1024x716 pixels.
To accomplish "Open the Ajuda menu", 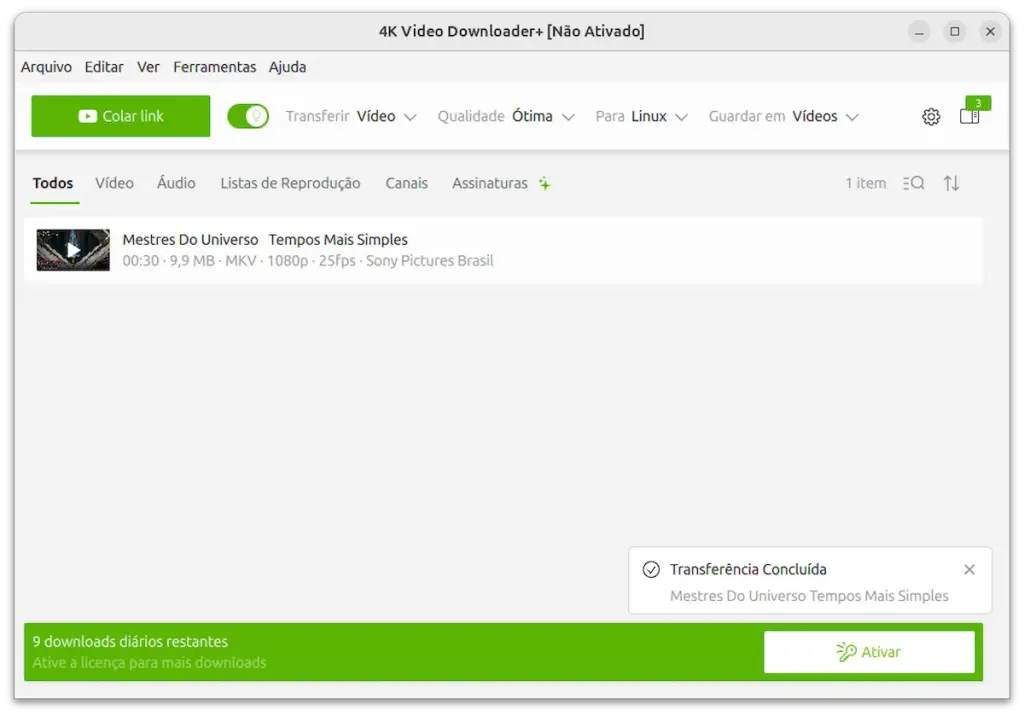I will [287, 67].
